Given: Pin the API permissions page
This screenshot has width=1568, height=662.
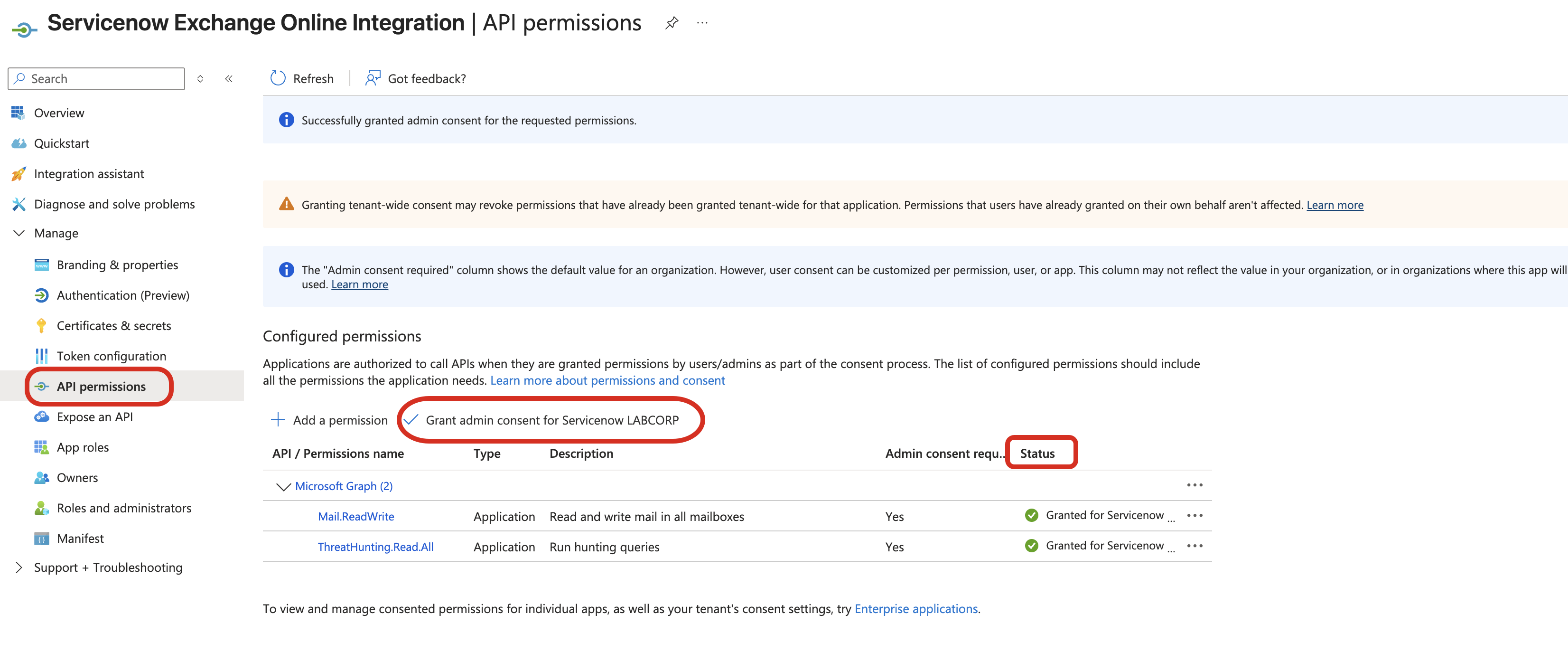Looking at the screenshot, I should (x=672, y=23).
